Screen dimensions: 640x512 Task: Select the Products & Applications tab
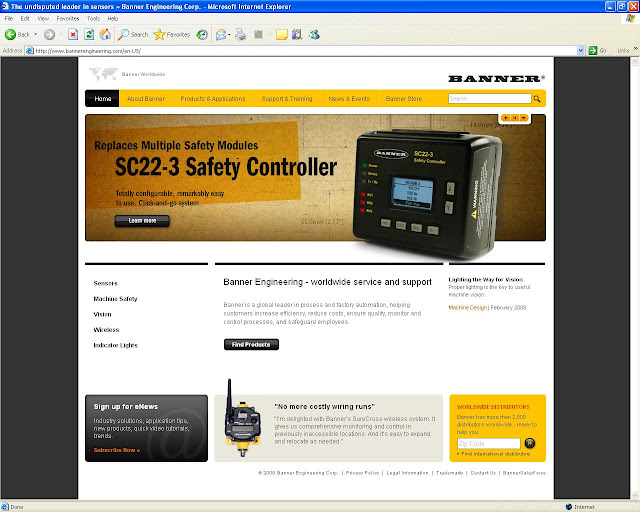pyautogui.click(x=213, y=98)
